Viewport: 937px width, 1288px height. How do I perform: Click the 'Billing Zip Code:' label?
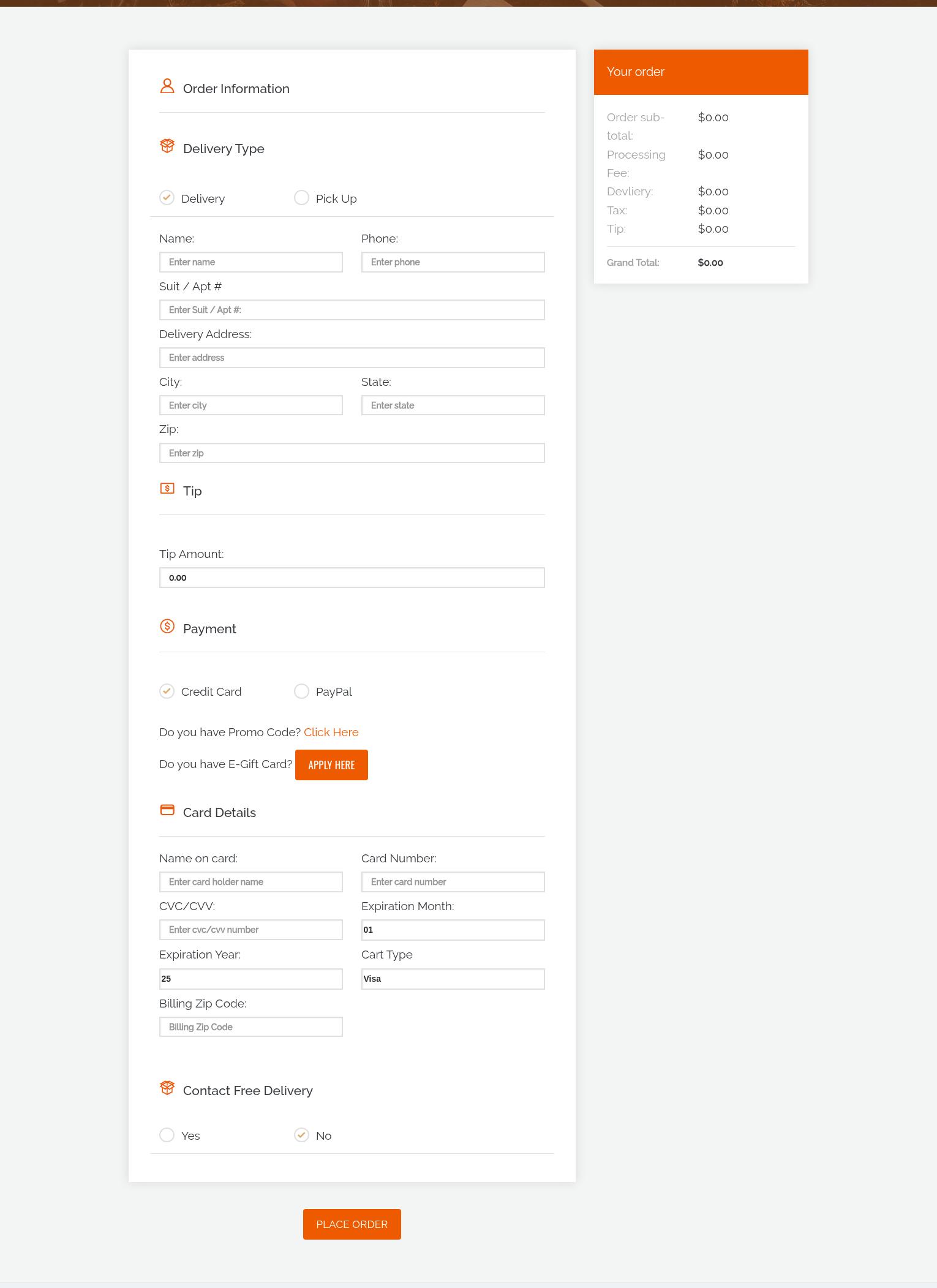coord(203,1004)
